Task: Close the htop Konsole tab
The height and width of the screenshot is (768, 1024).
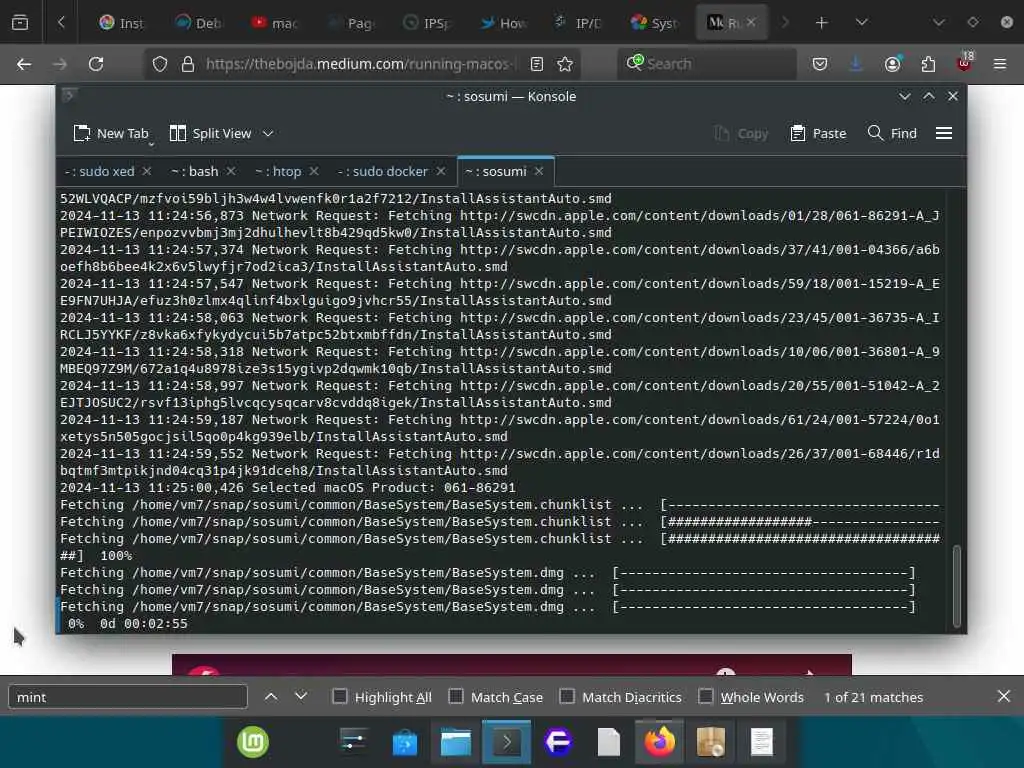Action: tap(314, 171)
